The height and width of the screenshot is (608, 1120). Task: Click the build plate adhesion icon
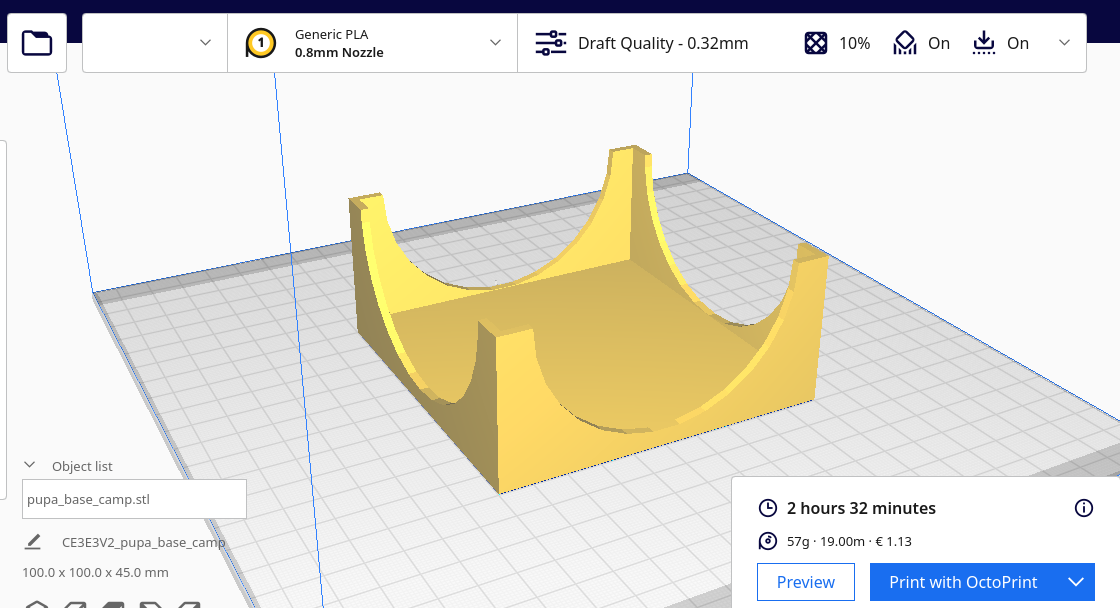[984, 43]
